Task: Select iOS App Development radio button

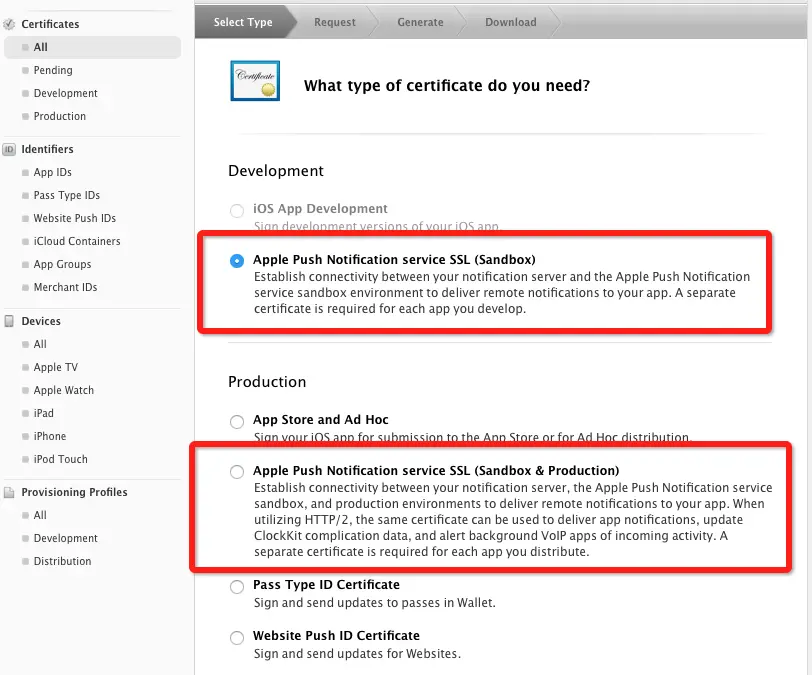Action: click(237, 210)
